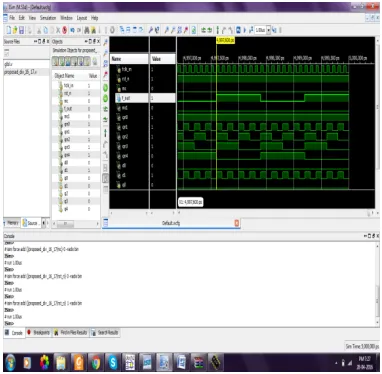Add marker from the waveform side toolbar

(105, 133)
